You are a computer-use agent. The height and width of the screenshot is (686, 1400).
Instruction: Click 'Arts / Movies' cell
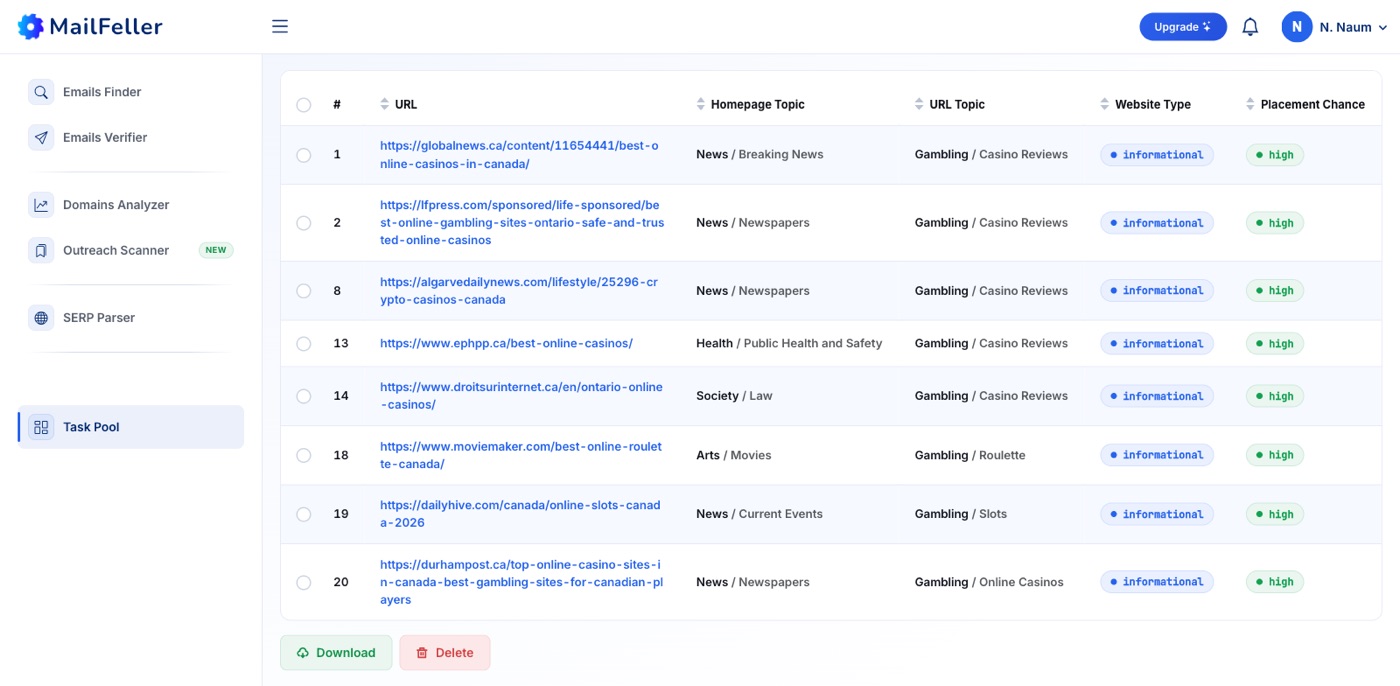[734, 455]
